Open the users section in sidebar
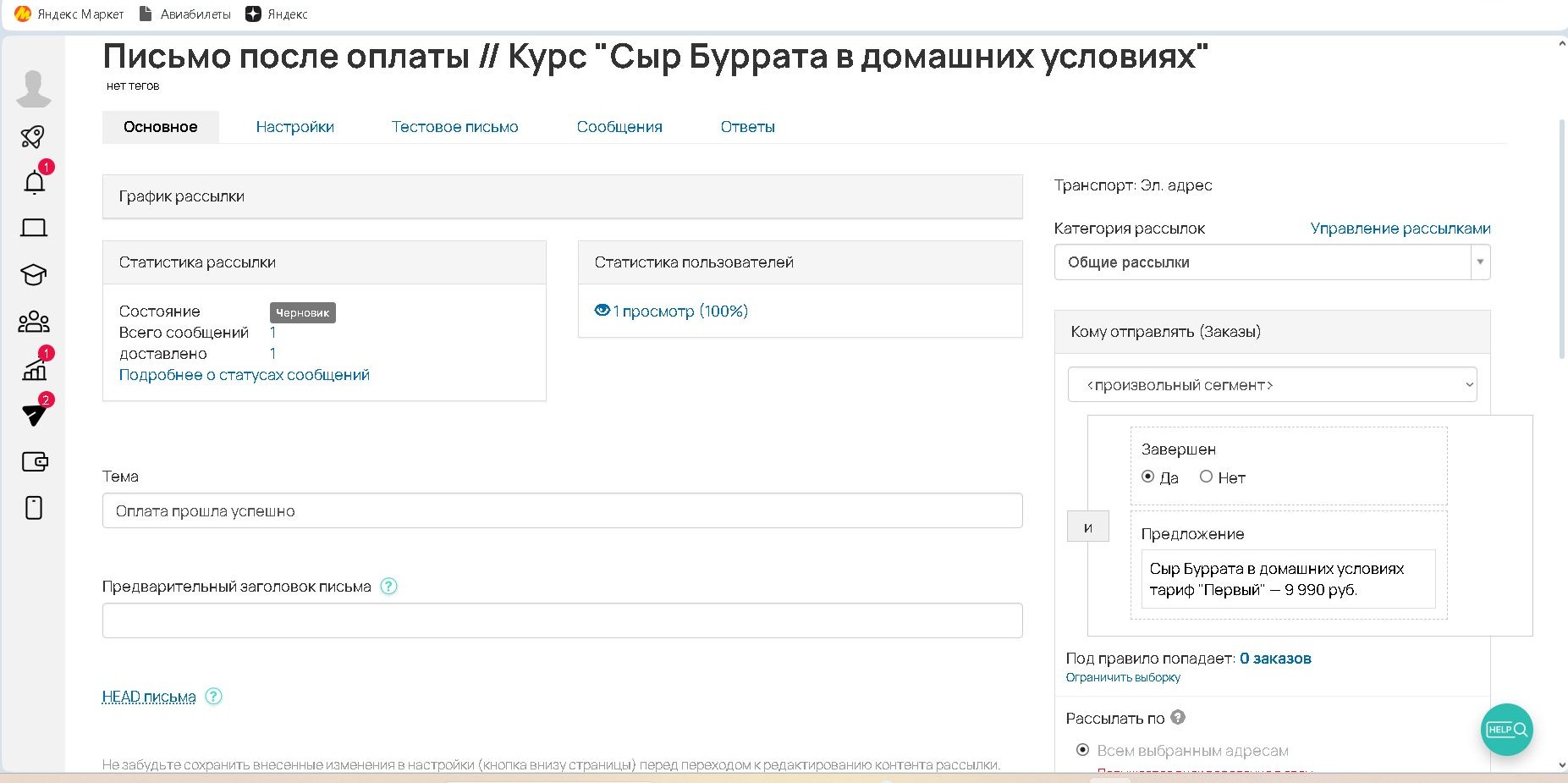The height and width of the screenshot is (783, 1568). (x=34, y=322)
